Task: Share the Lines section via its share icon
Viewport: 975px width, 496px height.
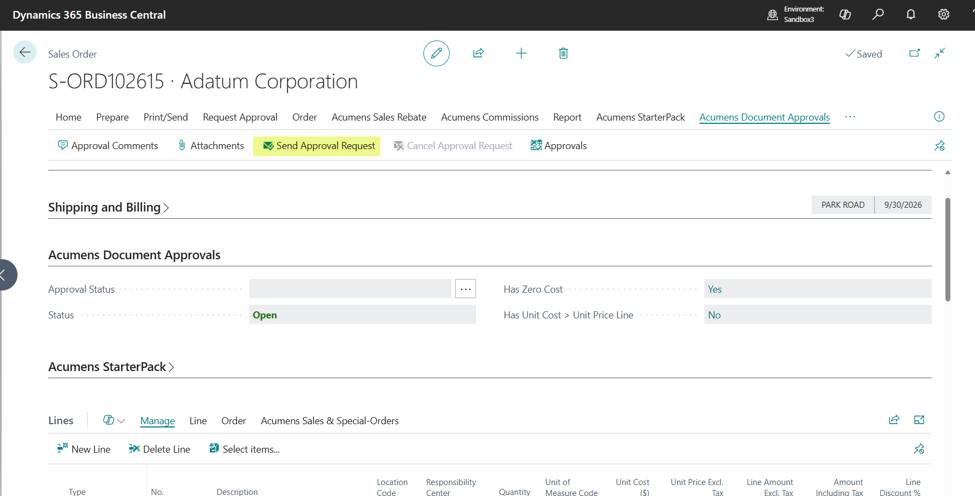Action: 894,420
